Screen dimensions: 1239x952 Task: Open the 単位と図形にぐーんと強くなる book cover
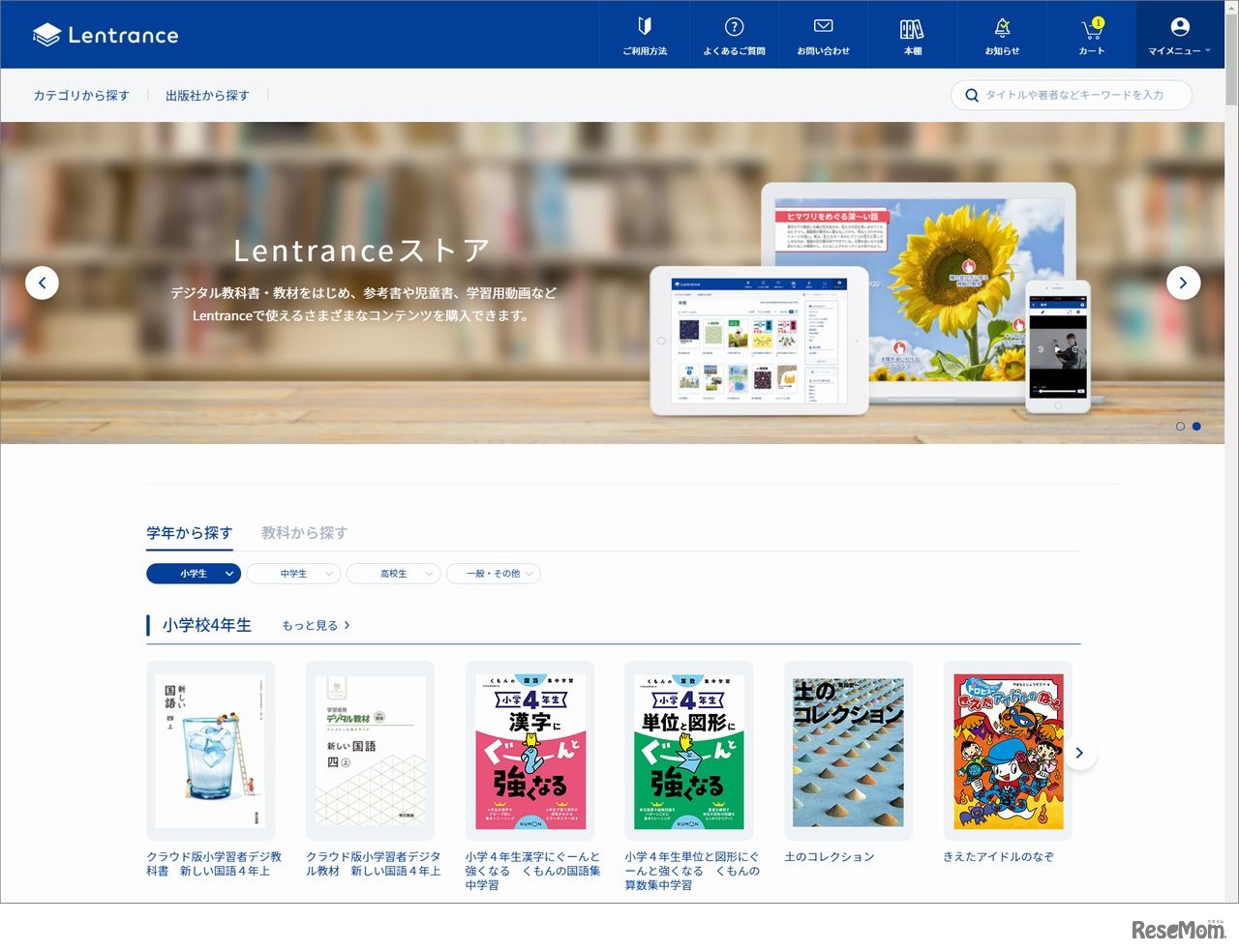coord(688,751)
